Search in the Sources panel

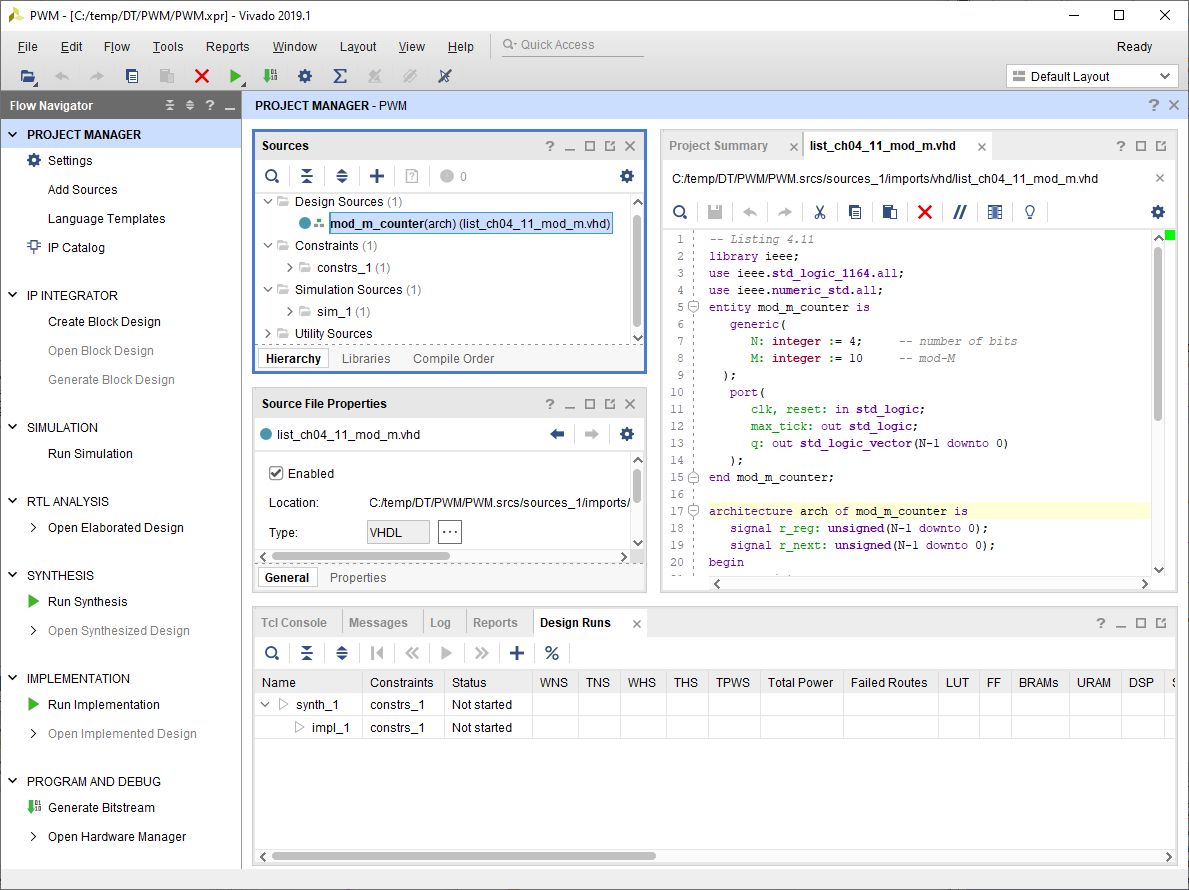click(x=272, y=176)
